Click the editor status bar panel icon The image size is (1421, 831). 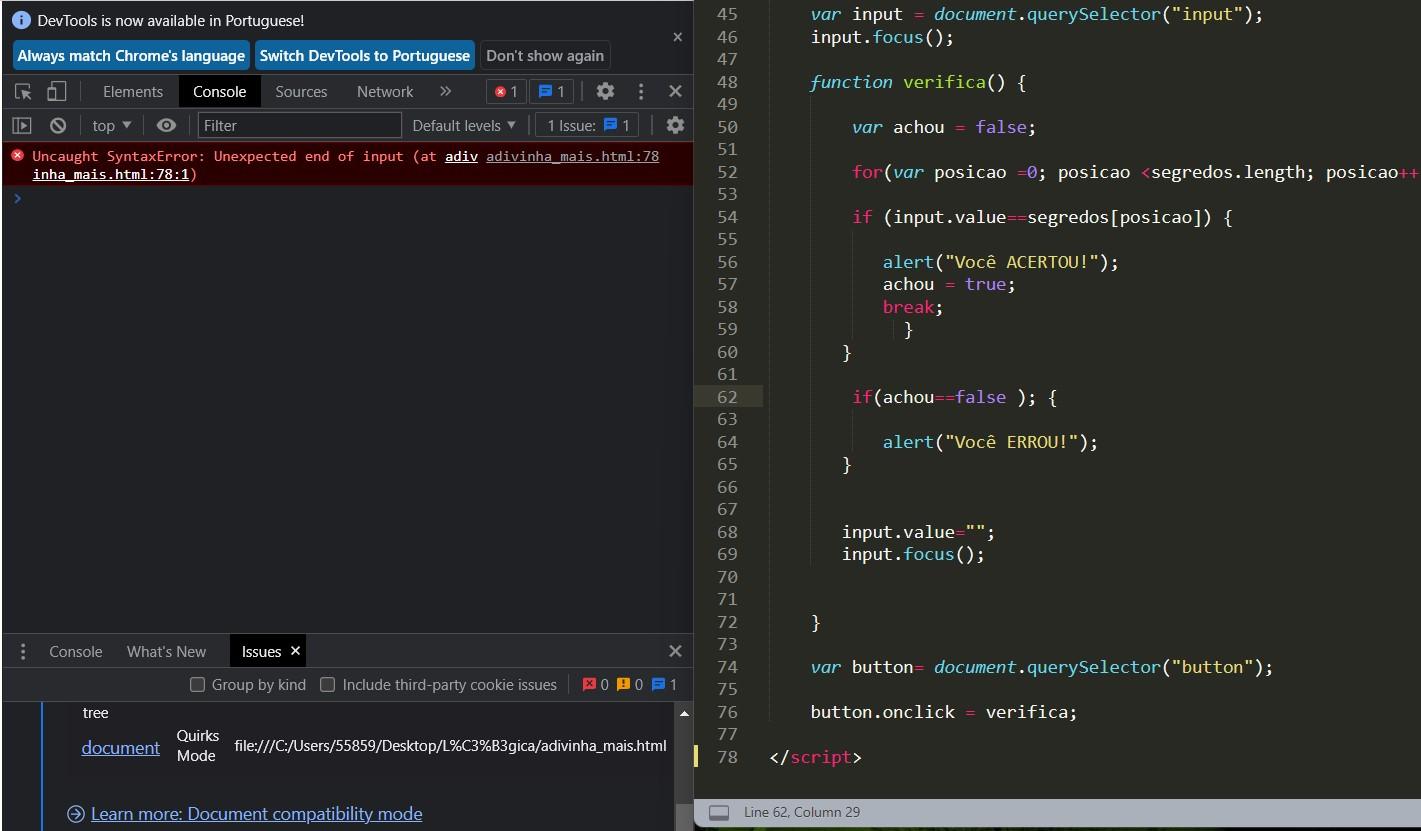point(719,813)
